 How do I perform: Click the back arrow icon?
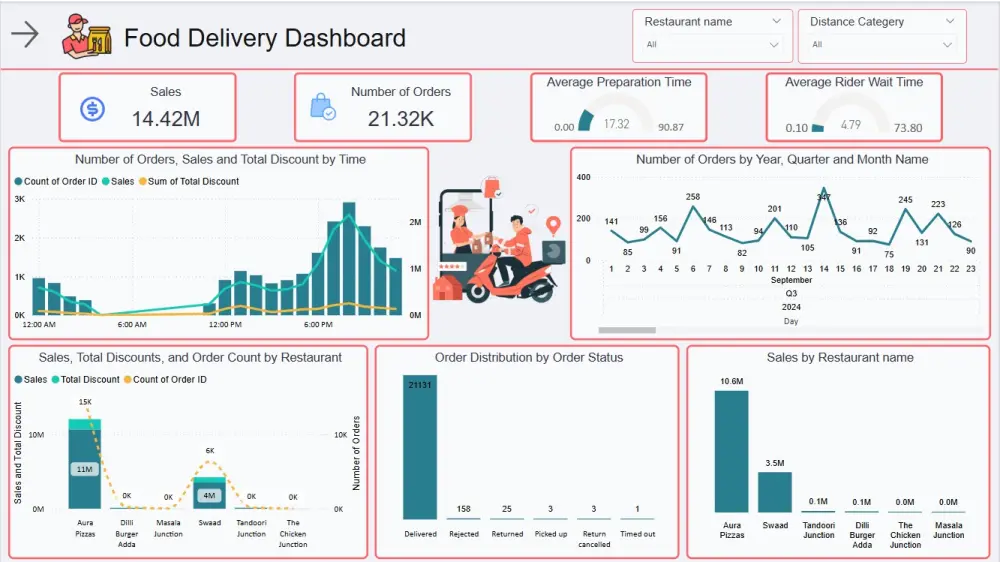(26, 34)
